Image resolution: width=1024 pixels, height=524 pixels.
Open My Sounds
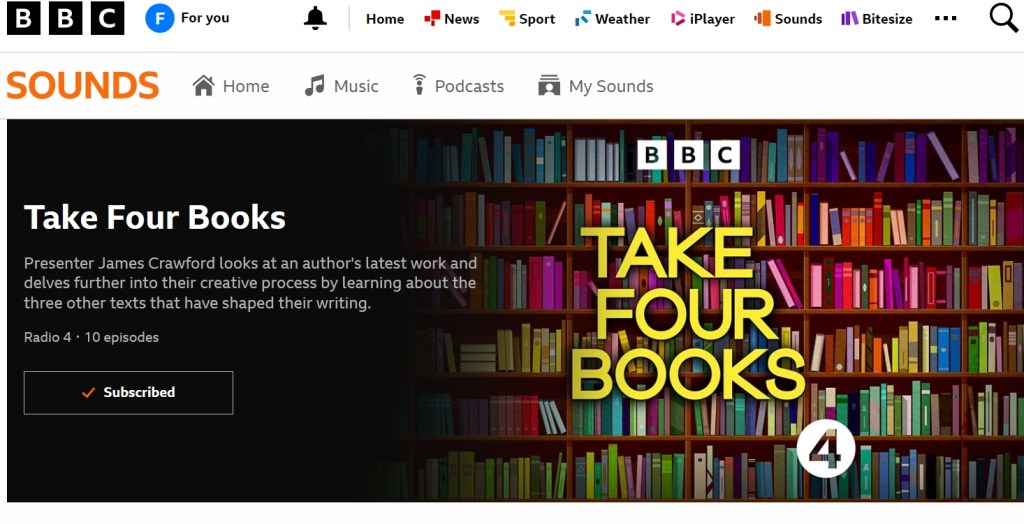pyautogui.click(x=595, y=86)
